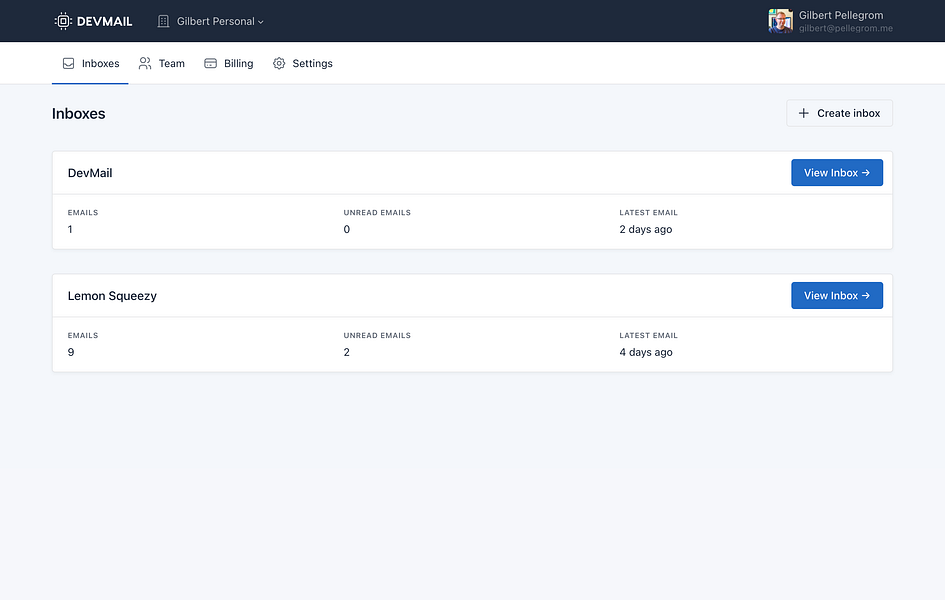The image size is (945, 600).
Task: Expand the workspace switcher chevron
Action: (258, 20)
